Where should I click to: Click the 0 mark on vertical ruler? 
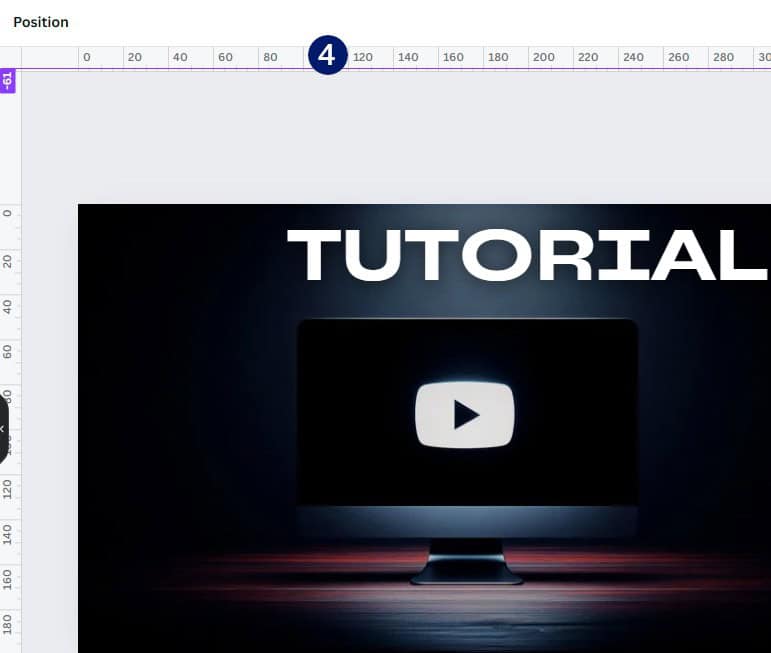coord(7,213)
